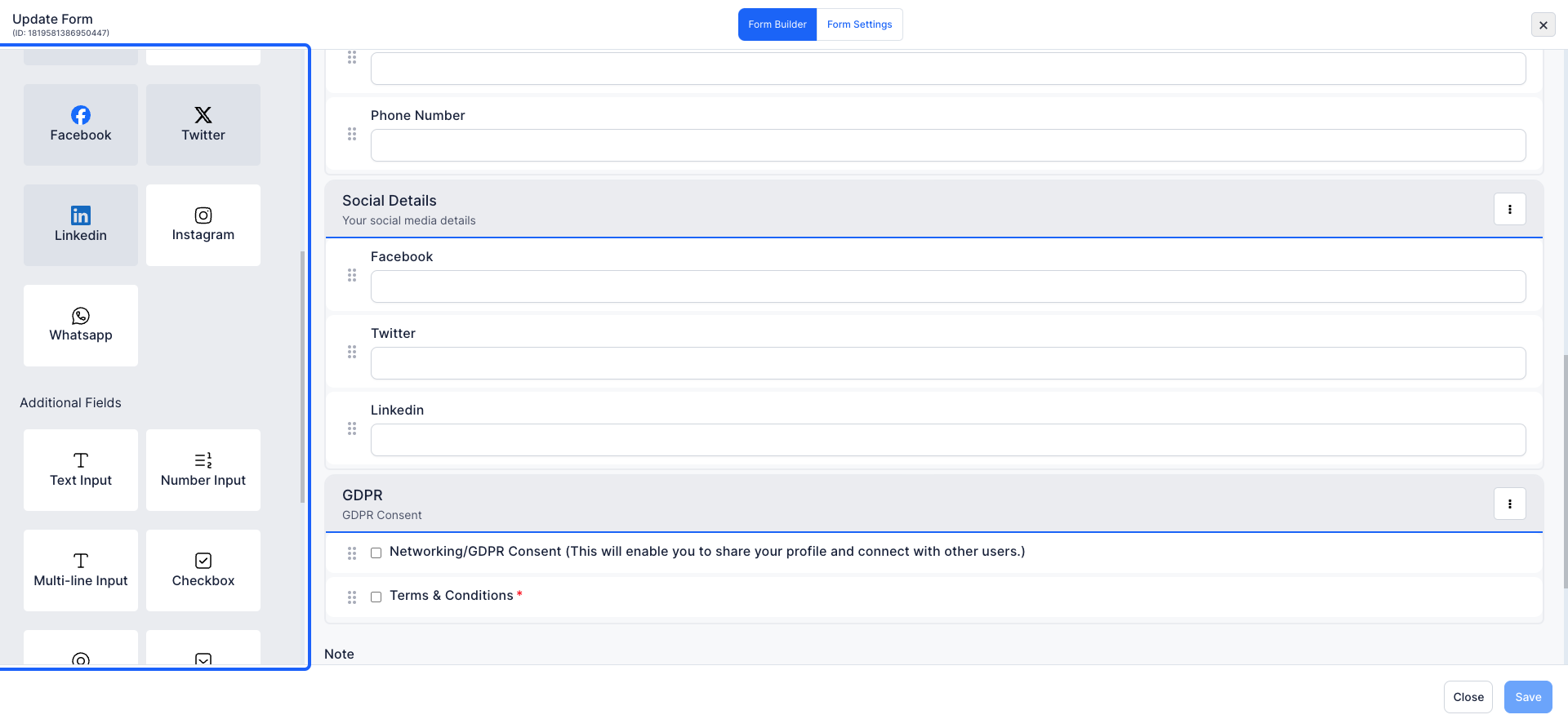This screenshot has width=1568, height=728.
Task: Click the Save button
Action: tap(1529, 697)
